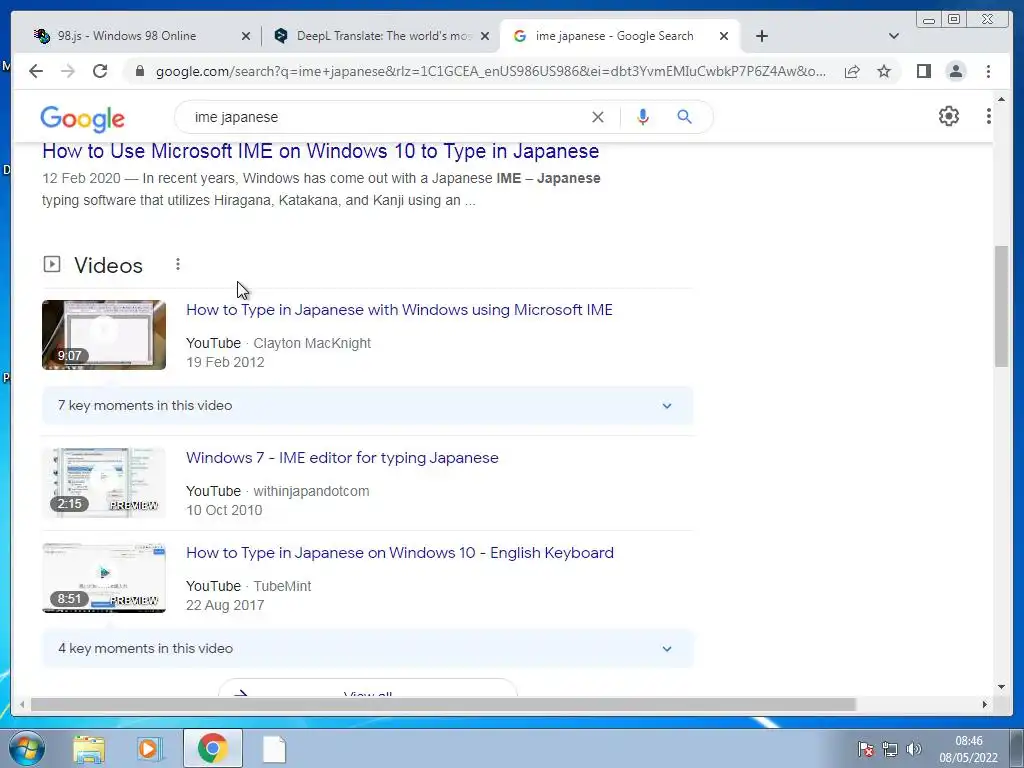Screen dimensions: 1024x768
Task: Open How to Type in Japanese on Windows 10 video
Action: pyautogui.click(x=400, y=552)
